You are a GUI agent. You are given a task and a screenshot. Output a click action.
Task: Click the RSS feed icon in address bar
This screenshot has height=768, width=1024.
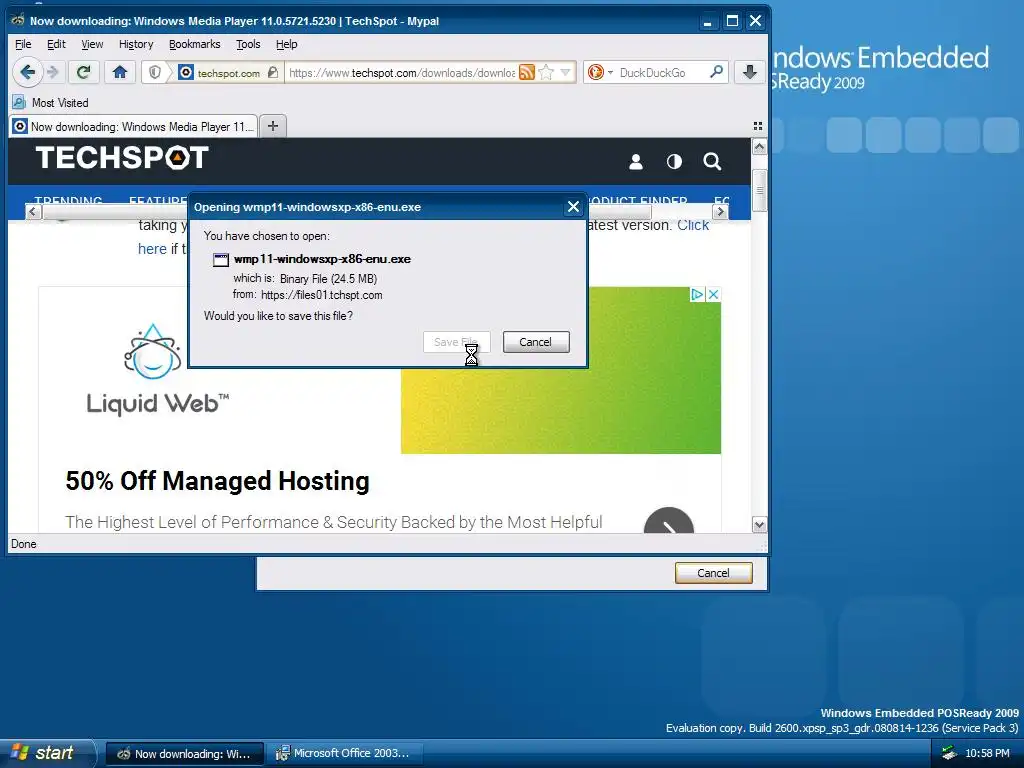(526, 72)
